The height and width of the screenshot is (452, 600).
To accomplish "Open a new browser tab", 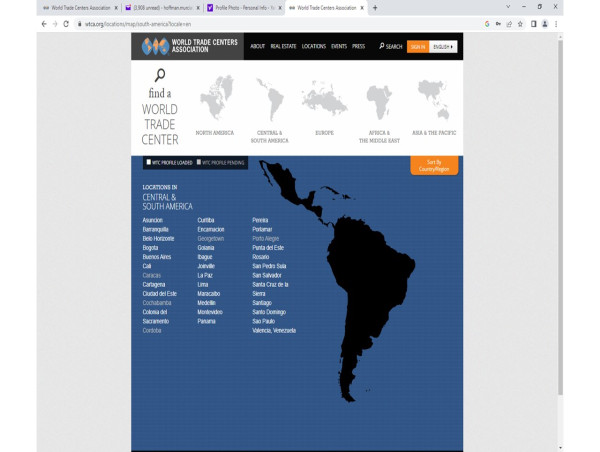I will pos(375,8).
